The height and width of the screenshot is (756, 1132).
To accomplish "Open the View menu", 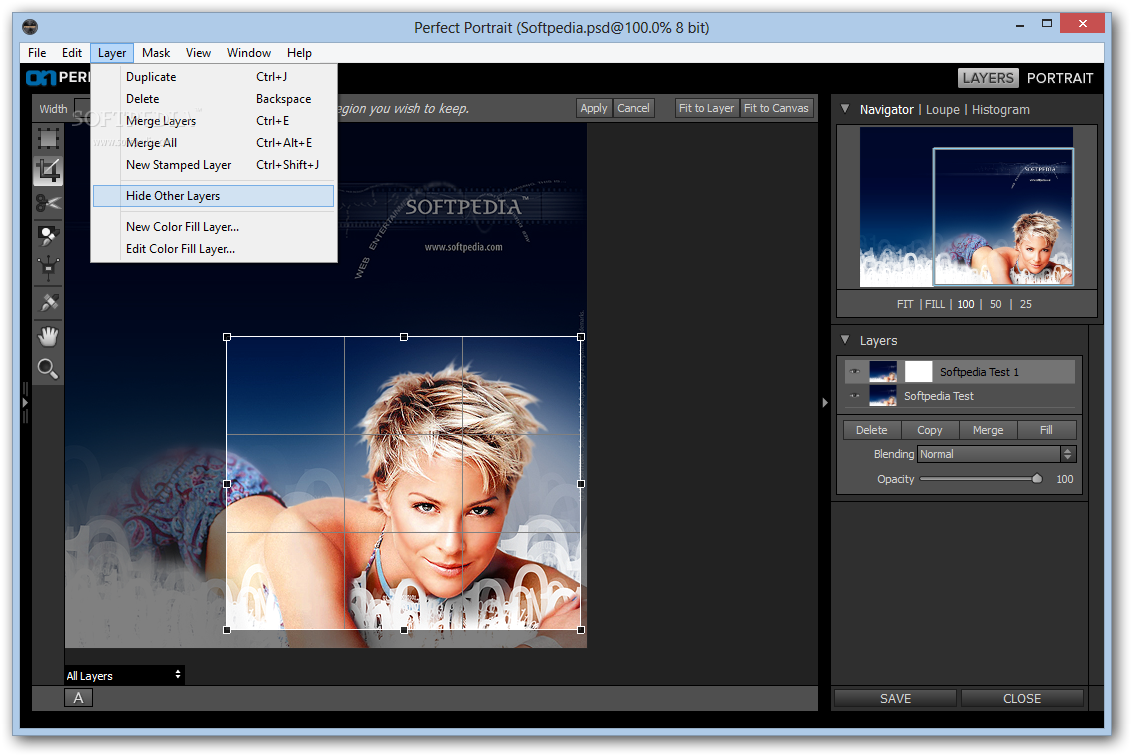I will point(198,53).
